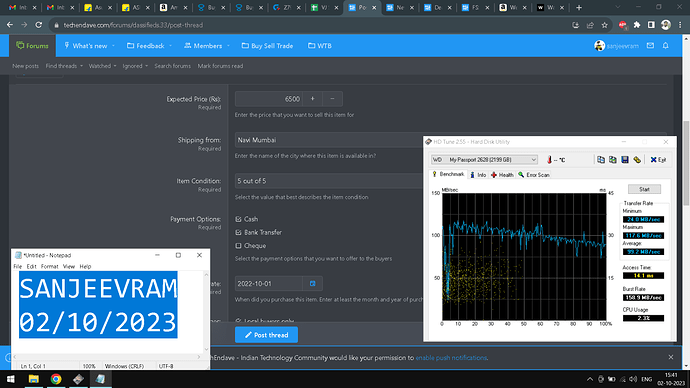Toggle Chrome side panel icon
Viewport: 690px width, 388px height.
coord(651,25)
